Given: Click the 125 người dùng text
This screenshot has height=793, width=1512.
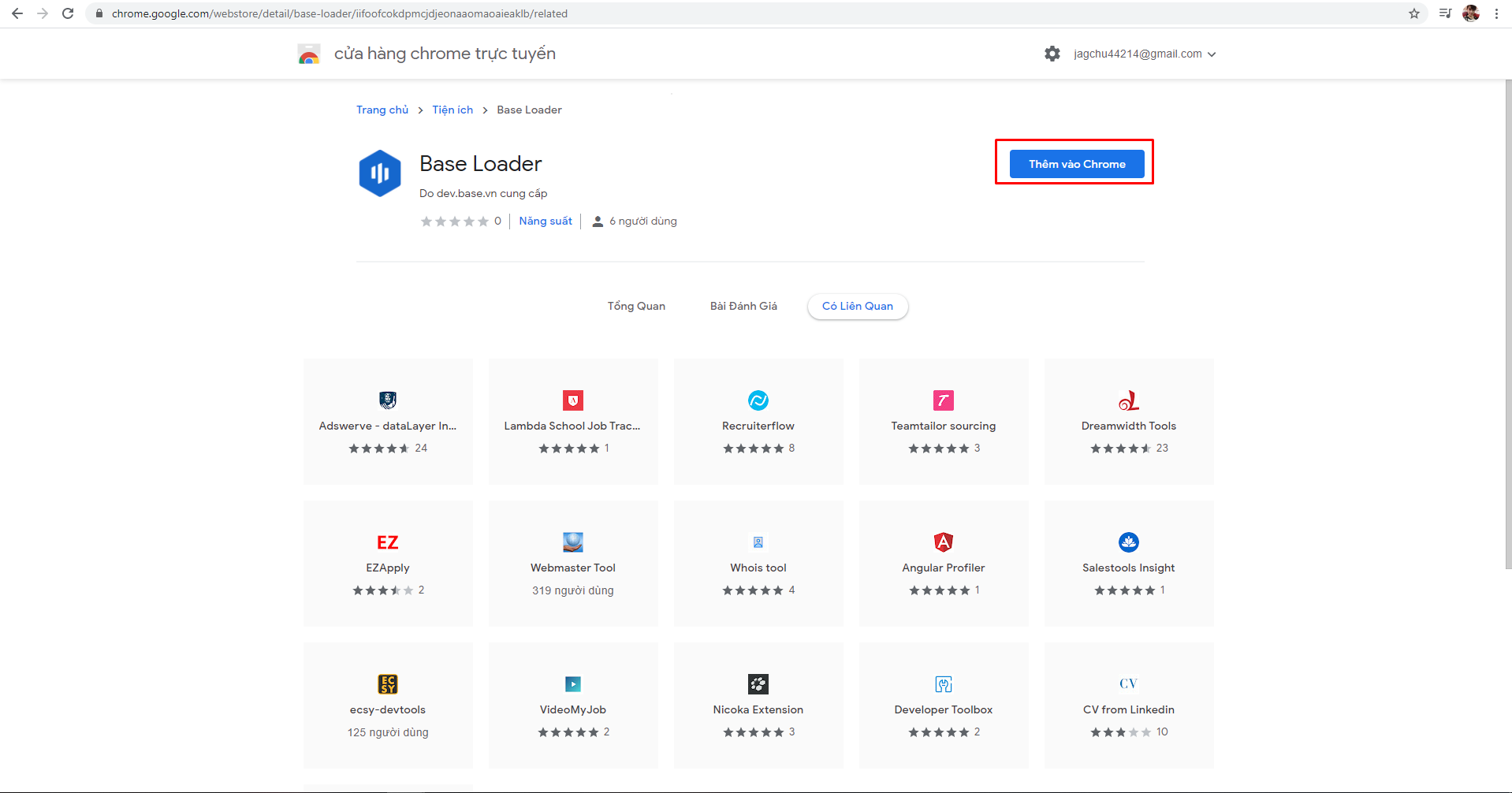Looking at the screenshot, I should (x=388, y=732).
